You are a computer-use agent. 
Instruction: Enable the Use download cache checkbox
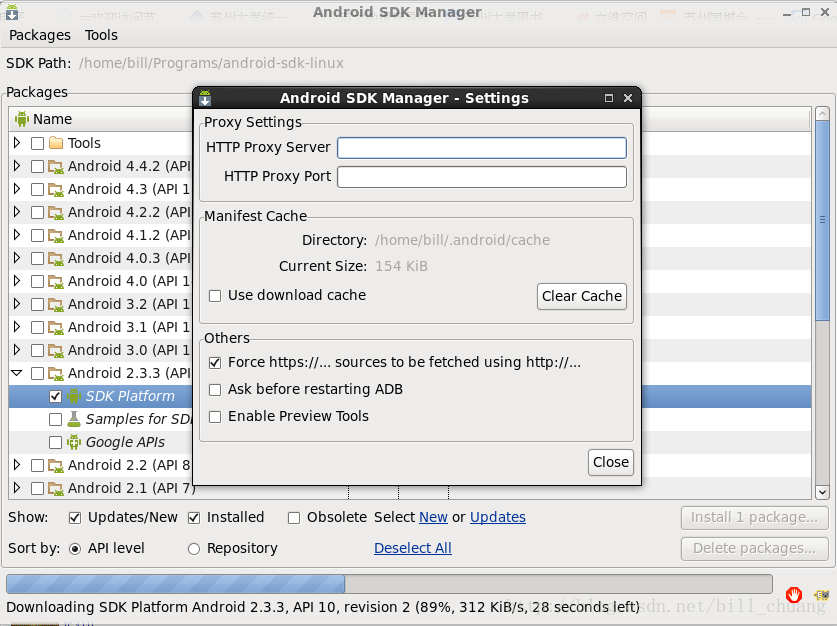pos(215,296)
